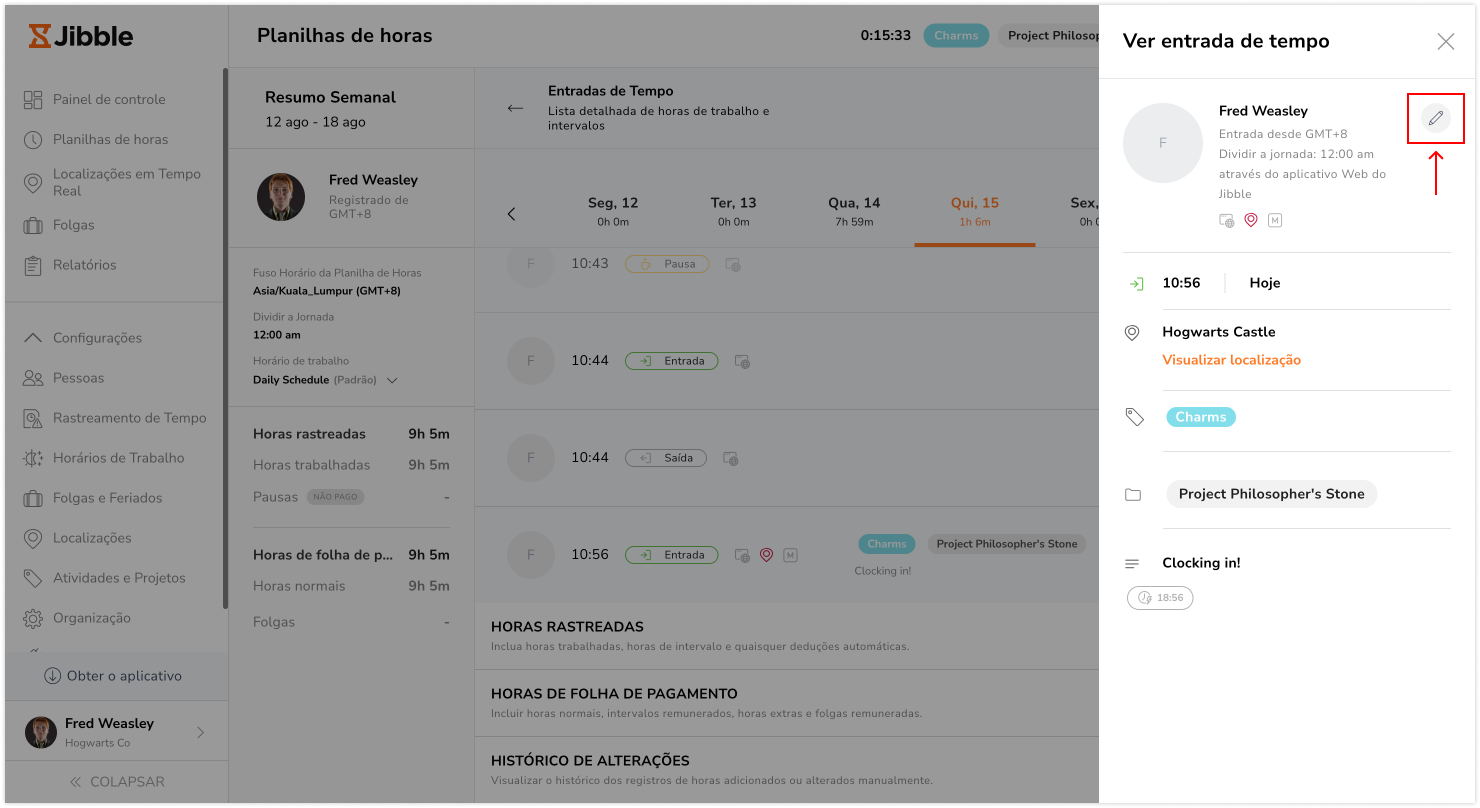Viewport: 1480px width, 808px height.
Task: Select the Ter, 13 day tab
Action: click(x=733, y=210)
